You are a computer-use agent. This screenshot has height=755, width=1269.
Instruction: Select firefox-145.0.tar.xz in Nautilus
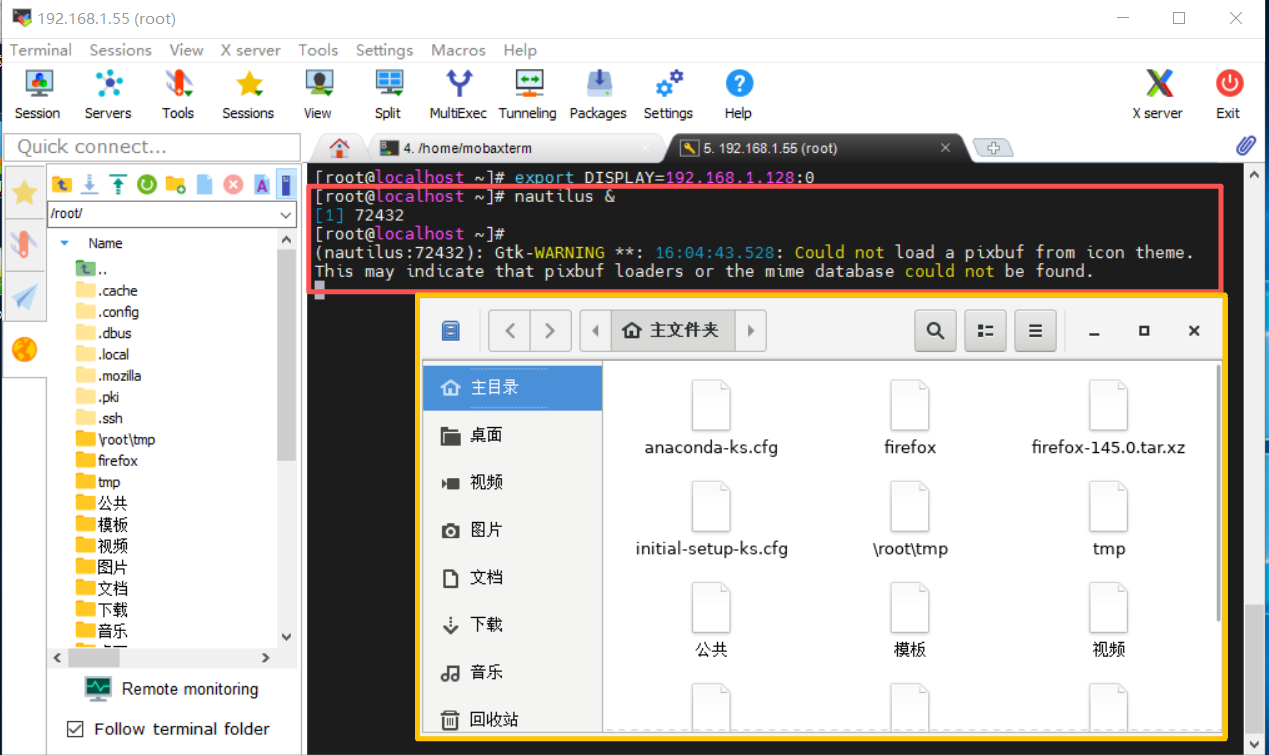pos(1108,418)
